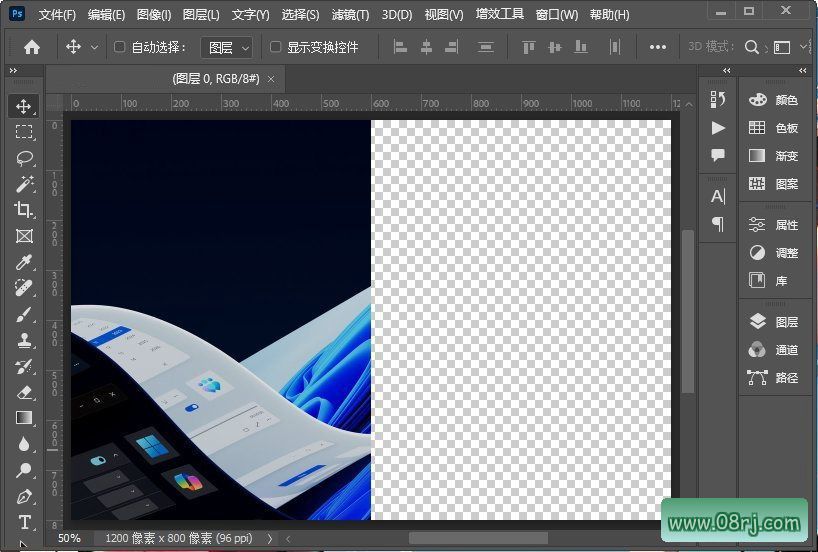818x552 pixels.
Task: Select the Gradient tool
Action: point(23,418)
